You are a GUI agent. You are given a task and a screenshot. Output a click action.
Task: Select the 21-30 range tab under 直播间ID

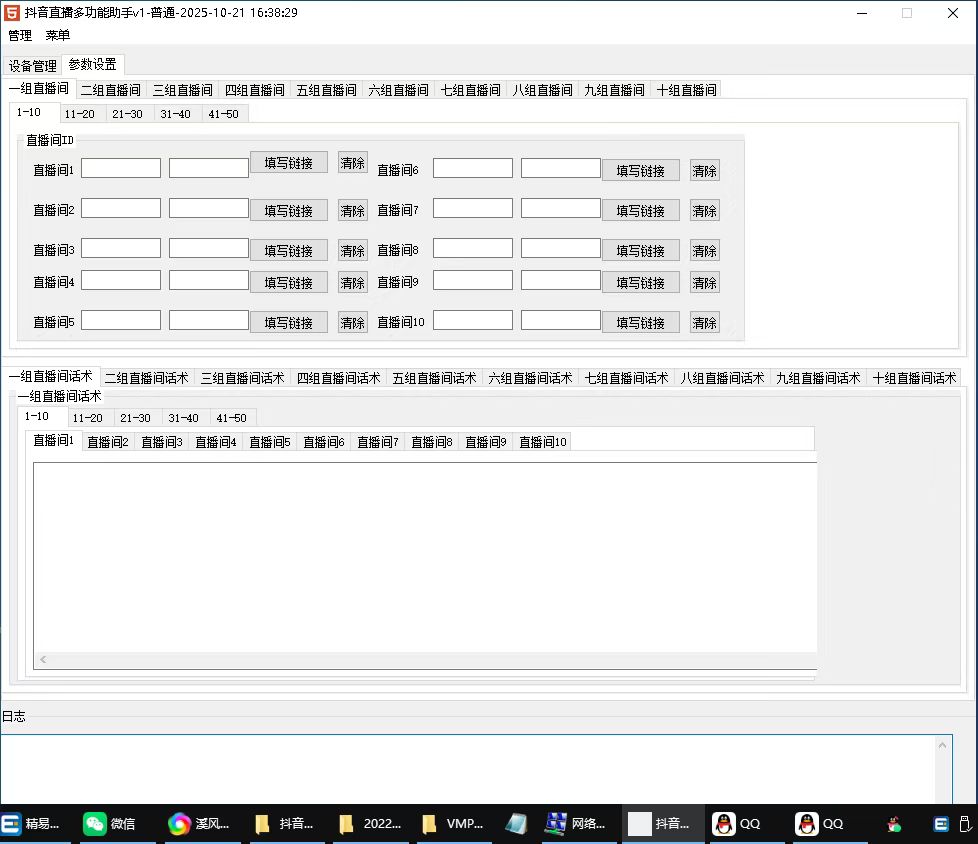point(127,114)
